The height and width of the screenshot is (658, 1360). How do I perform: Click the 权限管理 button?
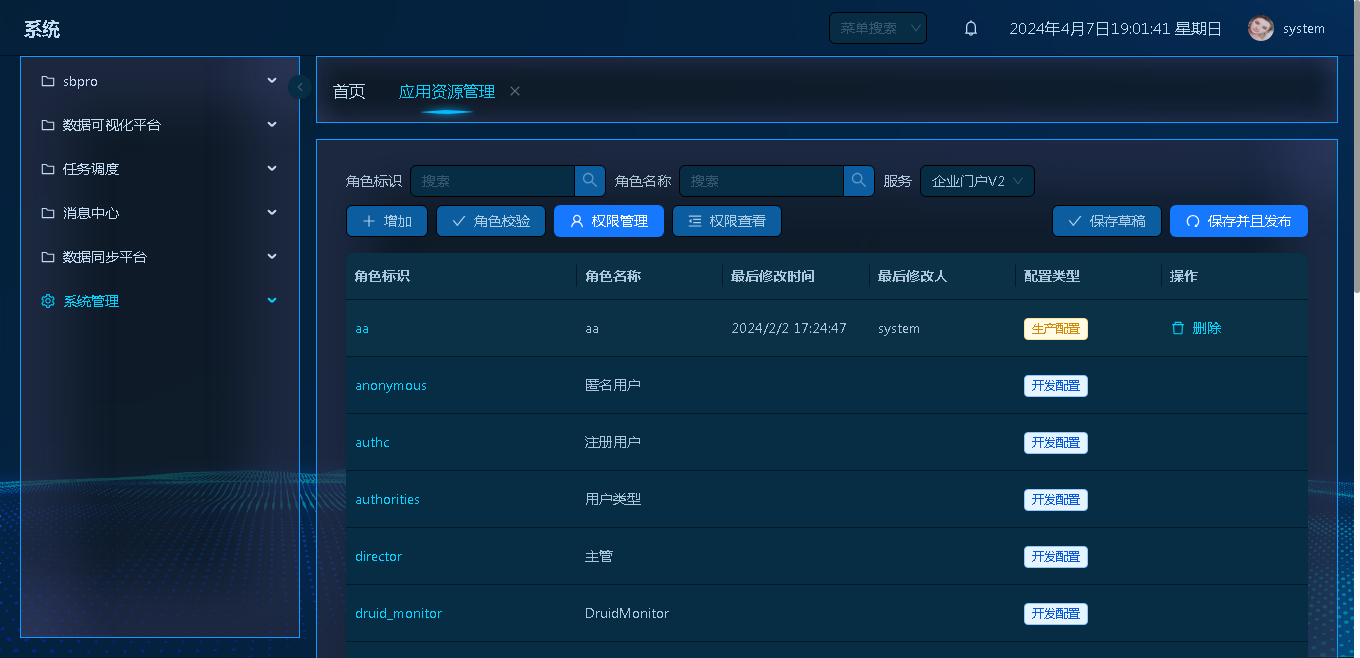608,221
